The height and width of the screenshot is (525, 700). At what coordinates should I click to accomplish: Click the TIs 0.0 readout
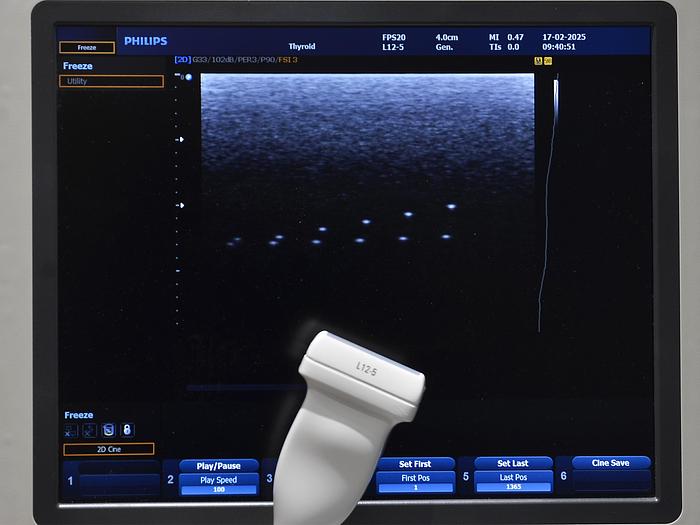[x=504, y=46]
